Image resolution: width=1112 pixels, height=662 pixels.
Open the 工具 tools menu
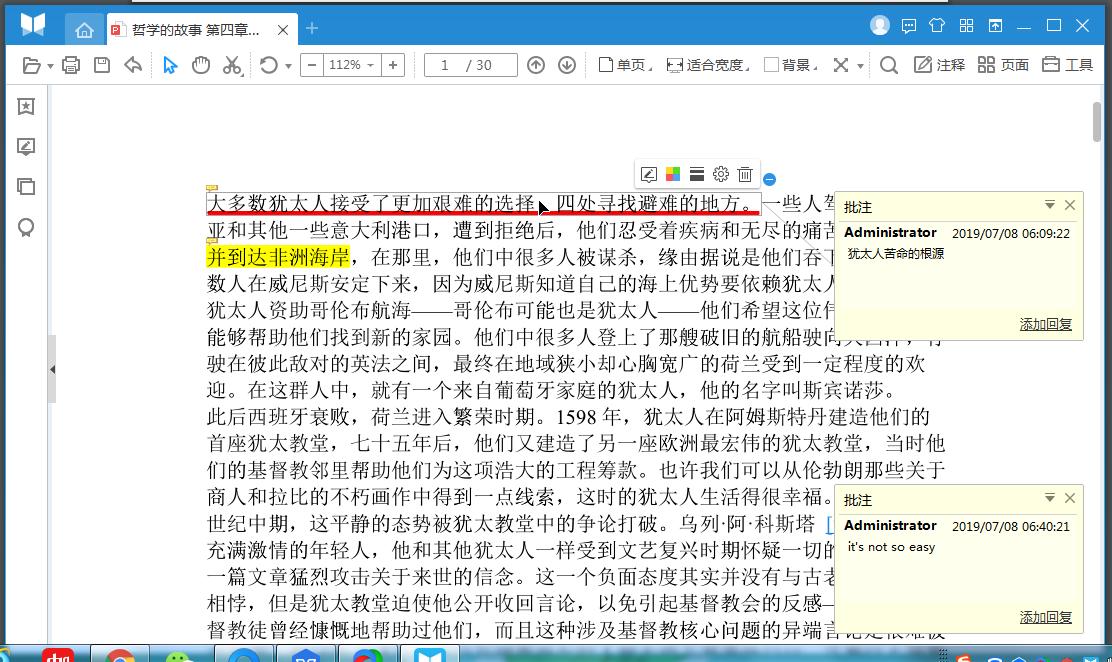pyautogui.click(x=1067, y=65)
